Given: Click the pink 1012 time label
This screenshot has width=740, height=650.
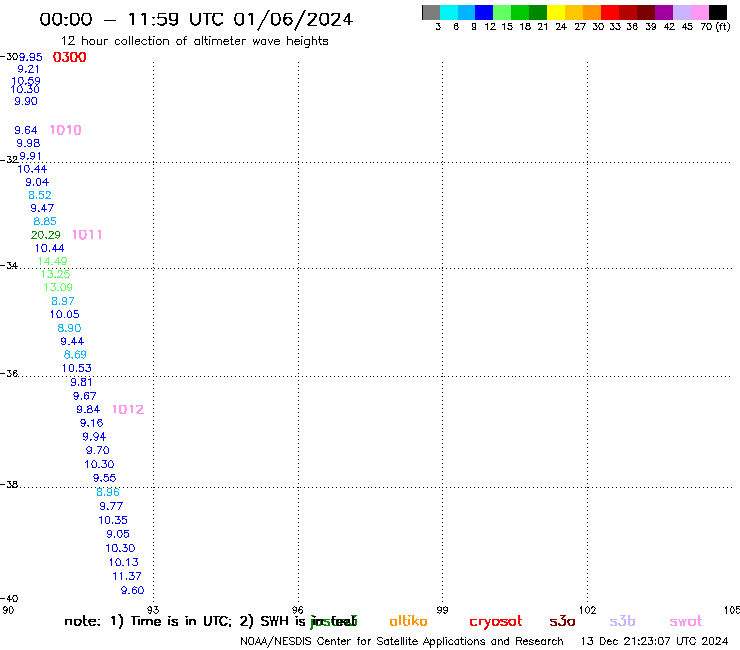Looking at the screenshot, I should [x=128, y=409].
